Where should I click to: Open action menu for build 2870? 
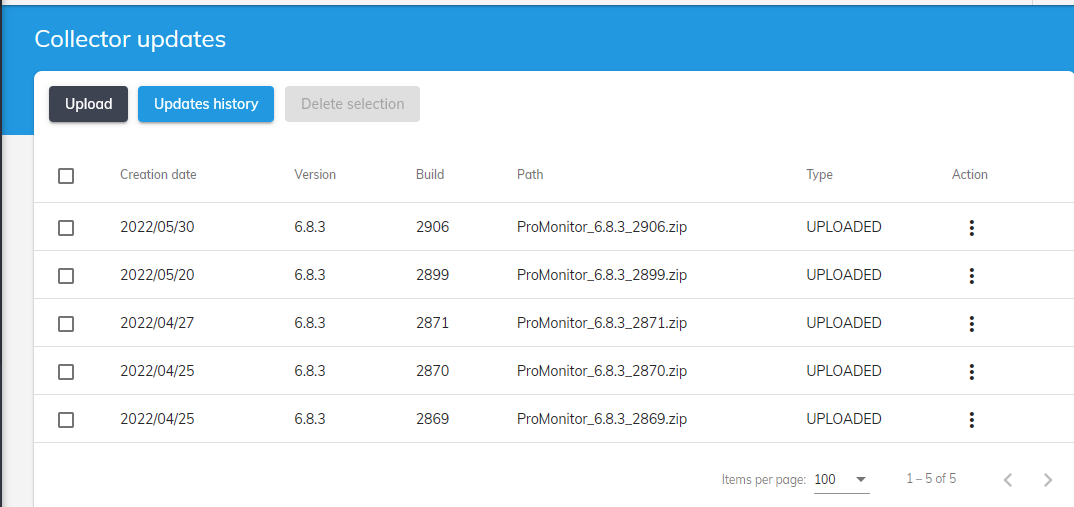click(971, 372)
